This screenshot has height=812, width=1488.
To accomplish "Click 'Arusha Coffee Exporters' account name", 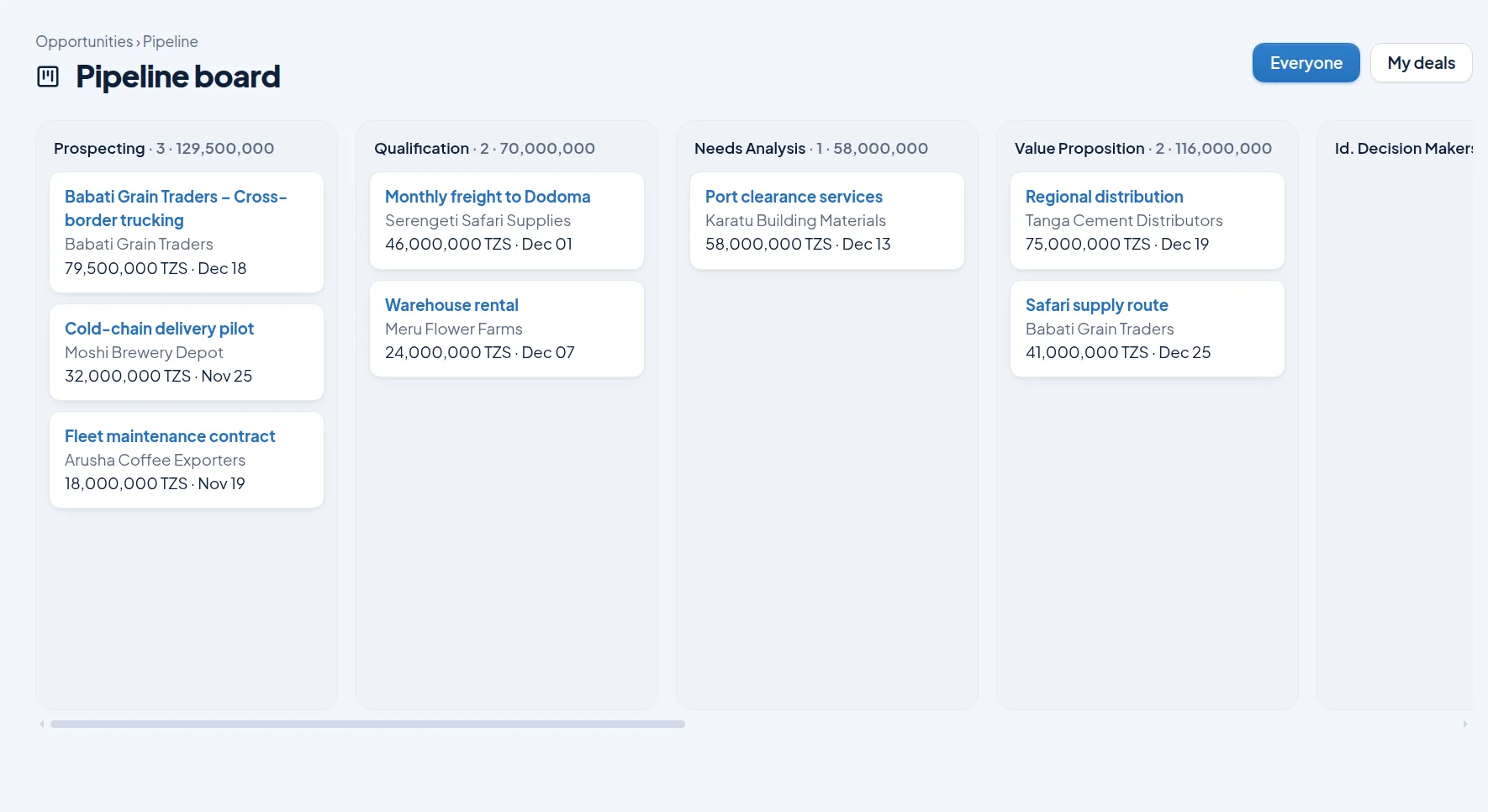I will point(155,460).
